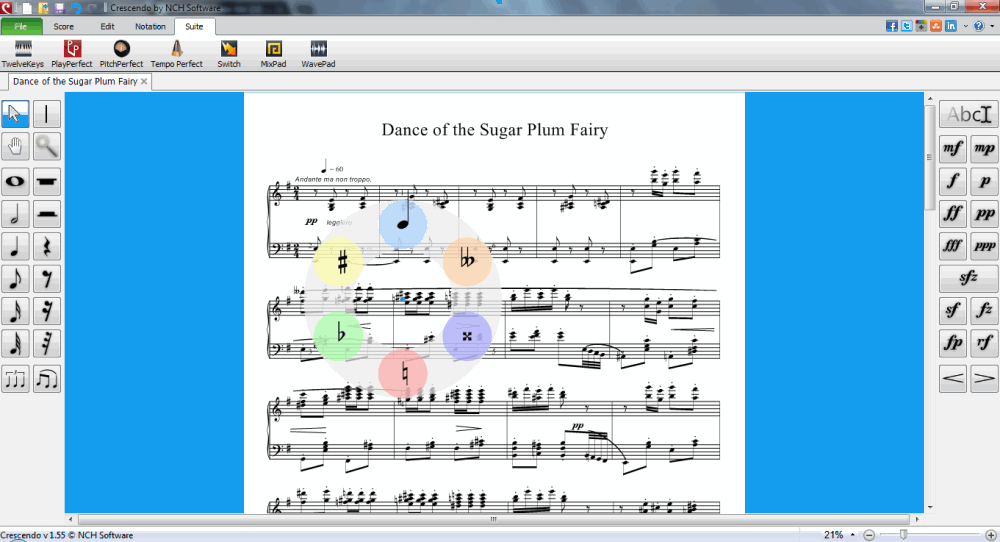
Task: Switch to the Score tab
Action: [64, 27]
